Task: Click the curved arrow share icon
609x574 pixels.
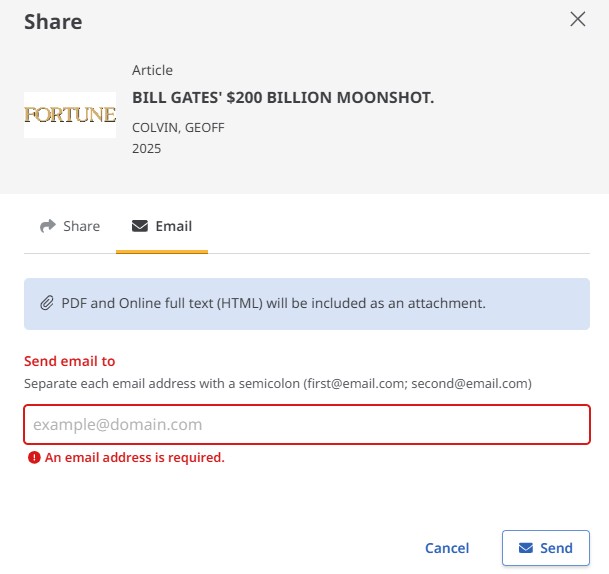Action: point(48,226)
